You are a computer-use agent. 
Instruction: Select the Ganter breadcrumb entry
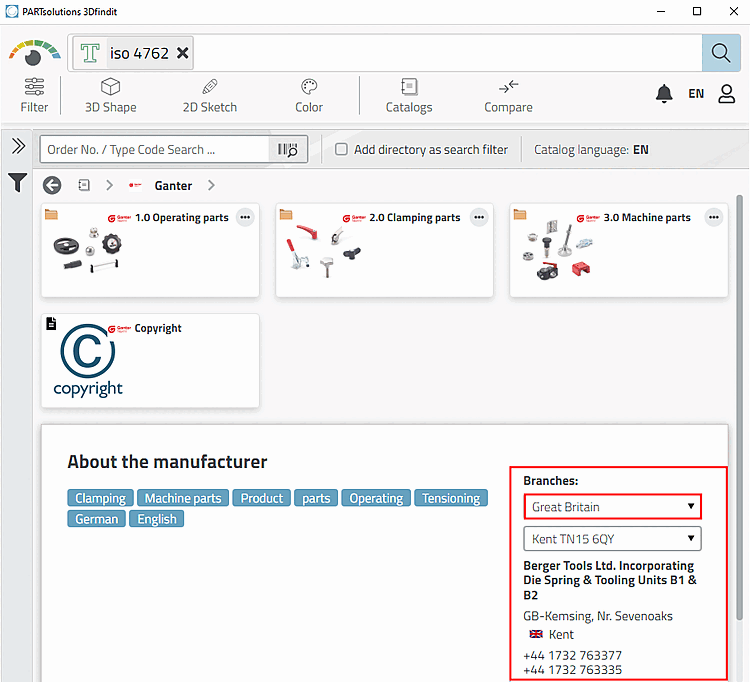(173, 186)
